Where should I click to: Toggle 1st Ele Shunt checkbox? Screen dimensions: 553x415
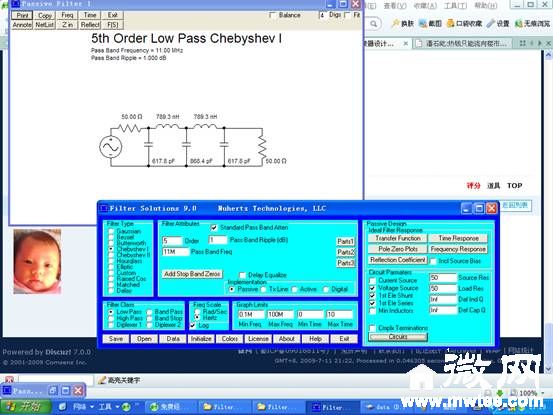click(x=372, y=296)
